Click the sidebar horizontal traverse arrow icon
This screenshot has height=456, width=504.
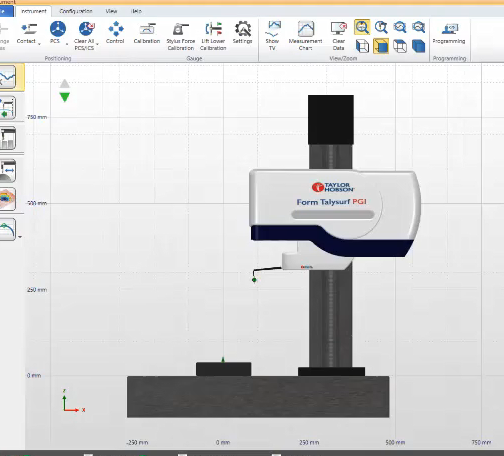pos(8,171)
